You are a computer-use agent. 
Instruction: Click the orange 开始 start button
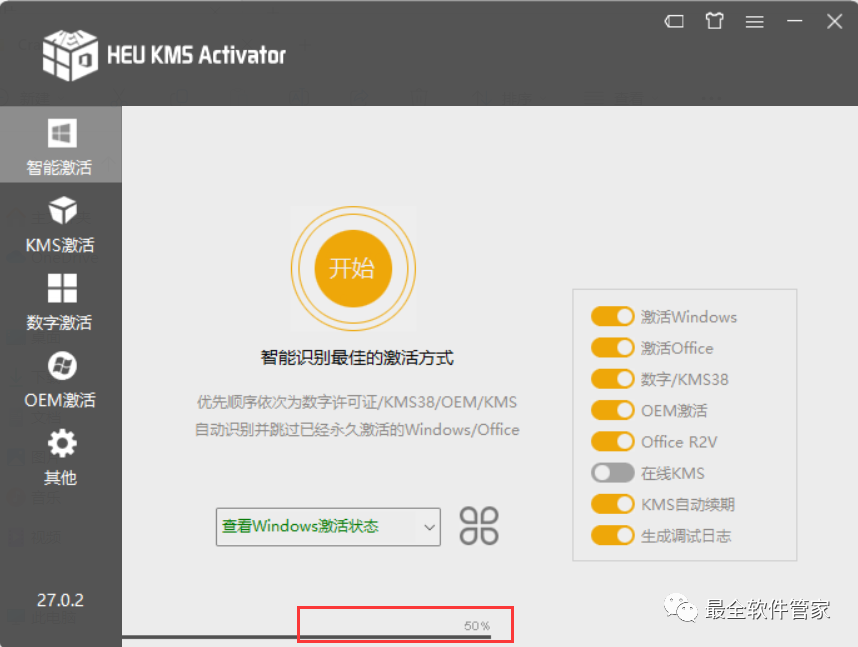point(353,268)
